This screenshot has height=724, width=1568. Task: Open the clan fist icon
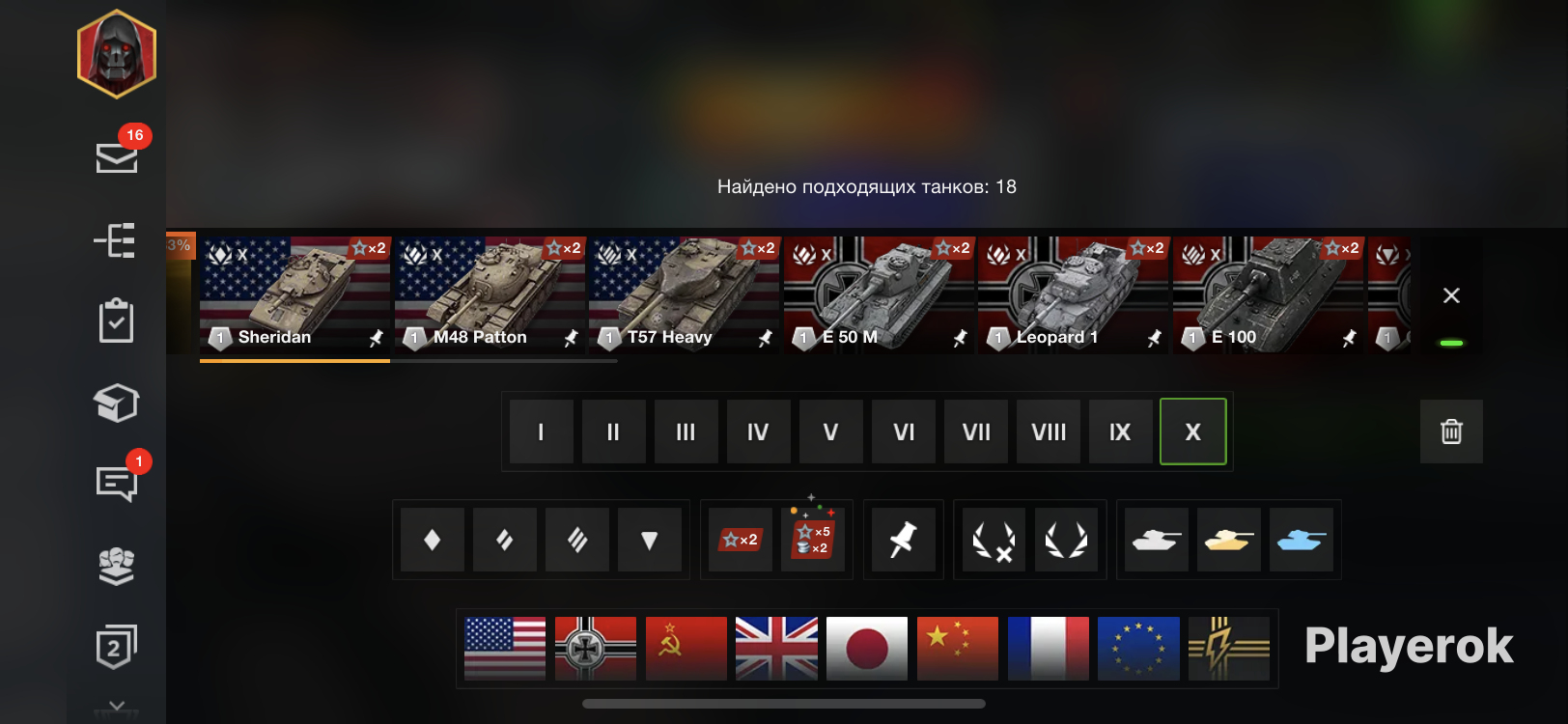pos(116,566)
